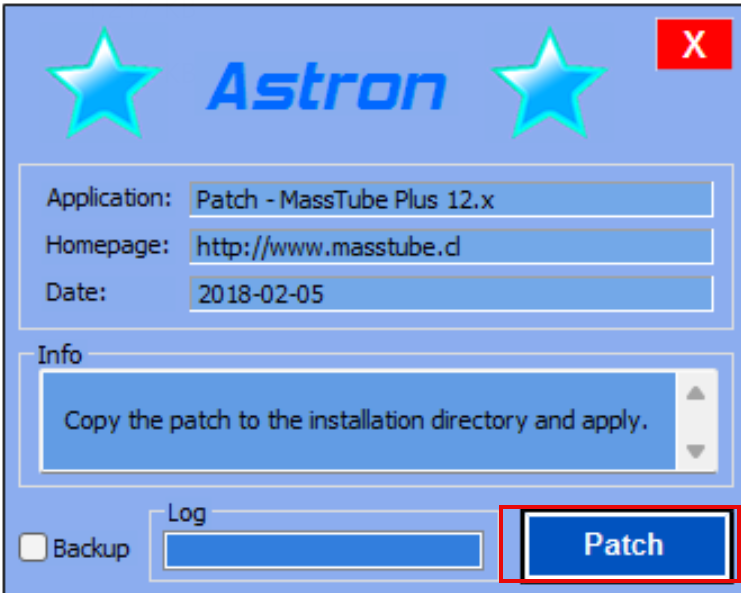
Task: Click the Homepage URL field
Action: point(450,246)
